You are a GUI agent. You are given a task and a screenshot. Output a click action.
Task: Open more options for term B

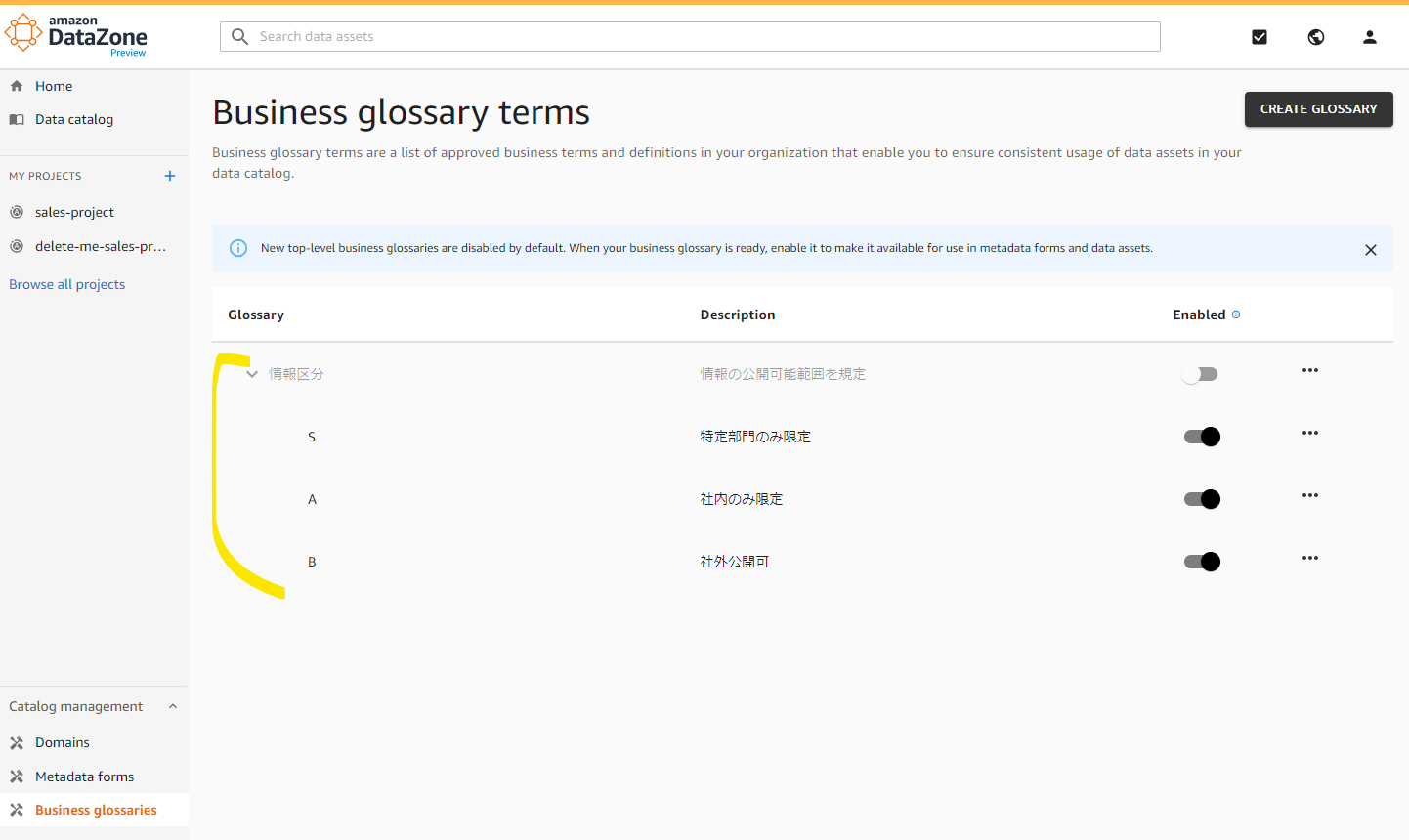[1310, 558]
